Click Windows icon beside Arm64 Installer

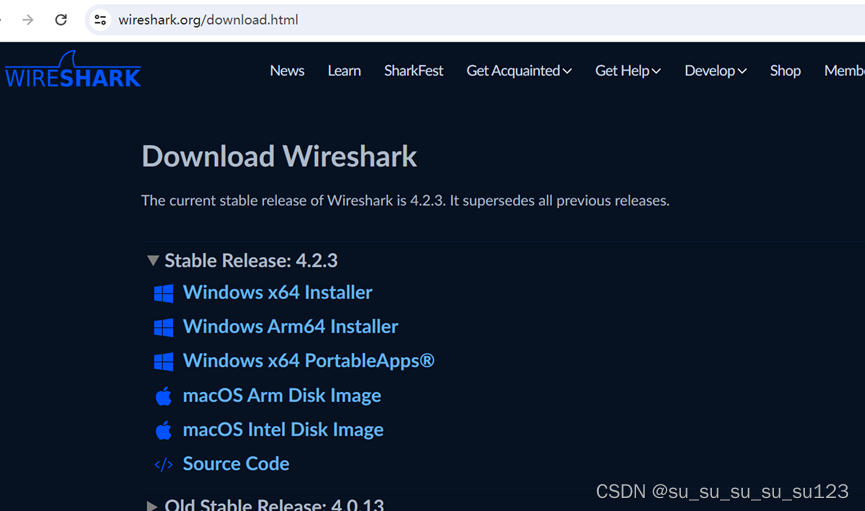click(x=163, y=328)
